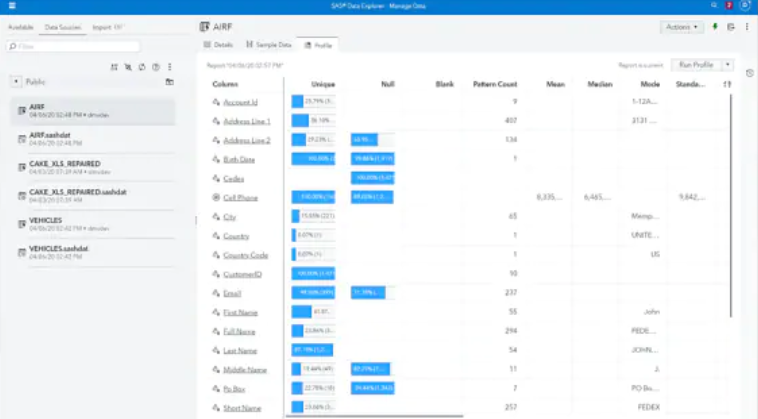Viewport: 758px width, 419px height.
Task: Click the AIRF table icon in the heading
Action: pyautogui.click(x=204, y=27)
